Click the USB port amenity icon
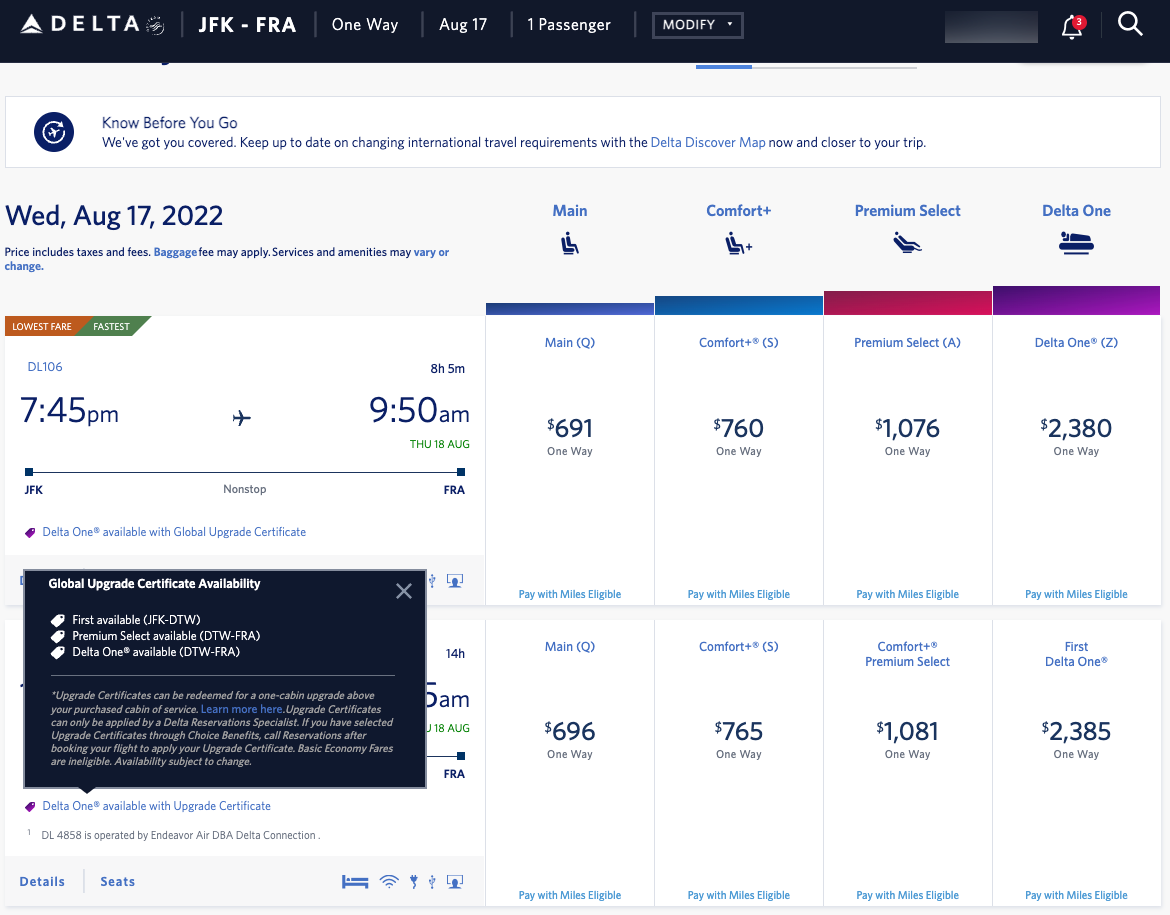 point(431,881)
